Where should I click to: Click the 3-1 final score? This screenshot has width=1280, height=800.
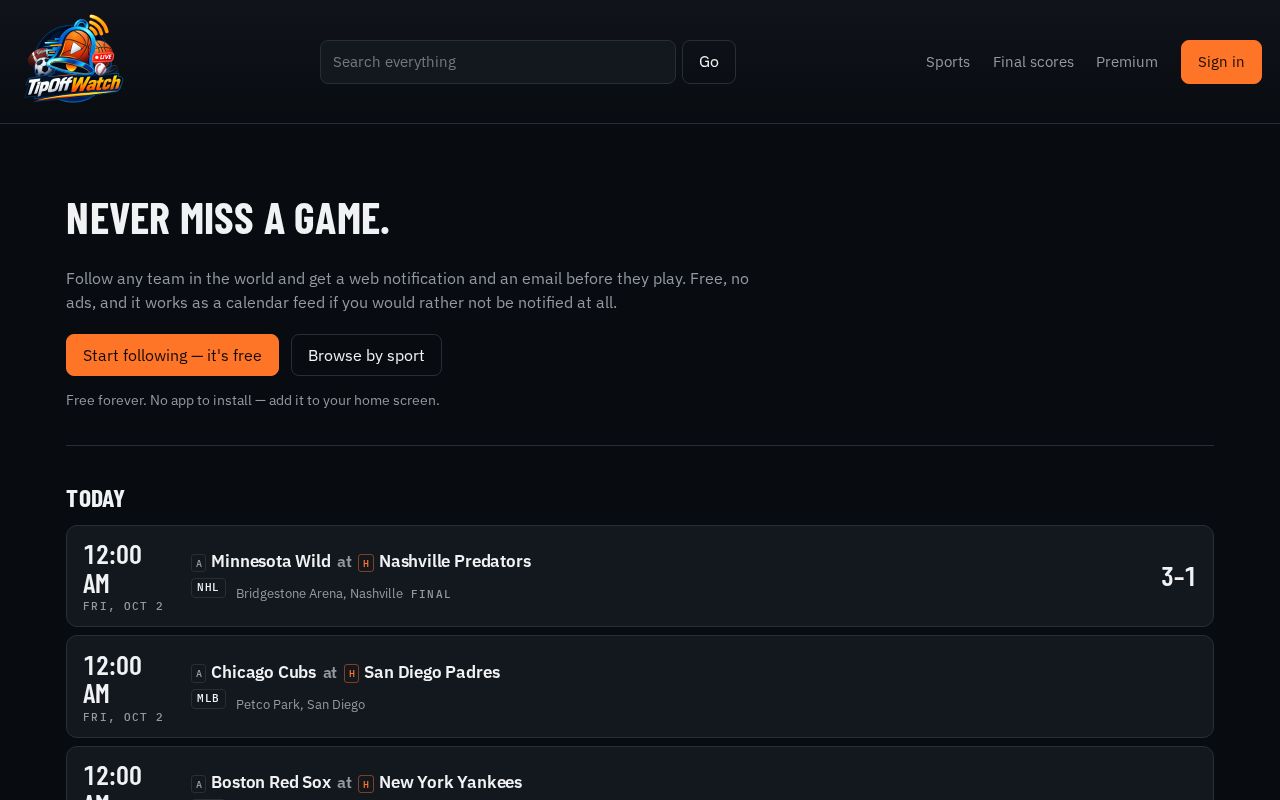coord(1178,576)
